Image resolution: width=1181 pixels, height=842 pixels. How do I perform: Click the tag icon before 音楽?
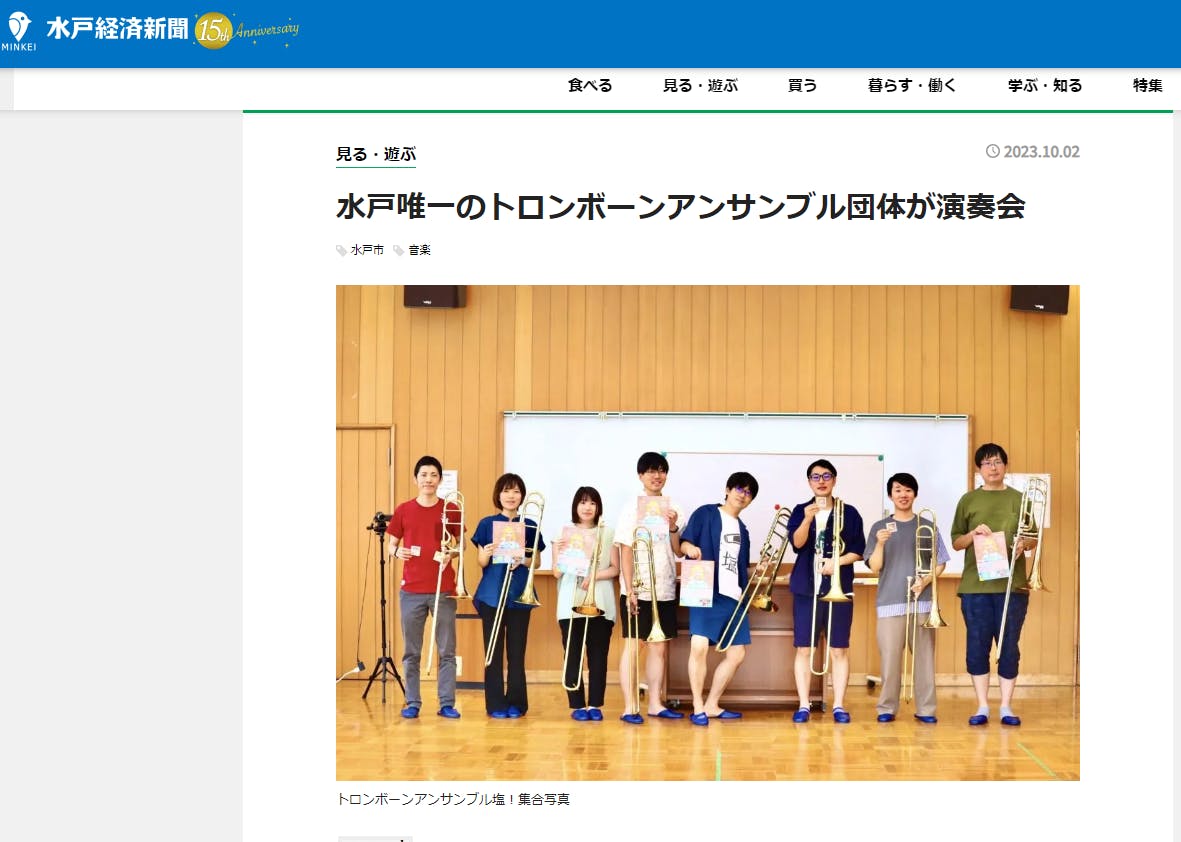tap(399, 251)
